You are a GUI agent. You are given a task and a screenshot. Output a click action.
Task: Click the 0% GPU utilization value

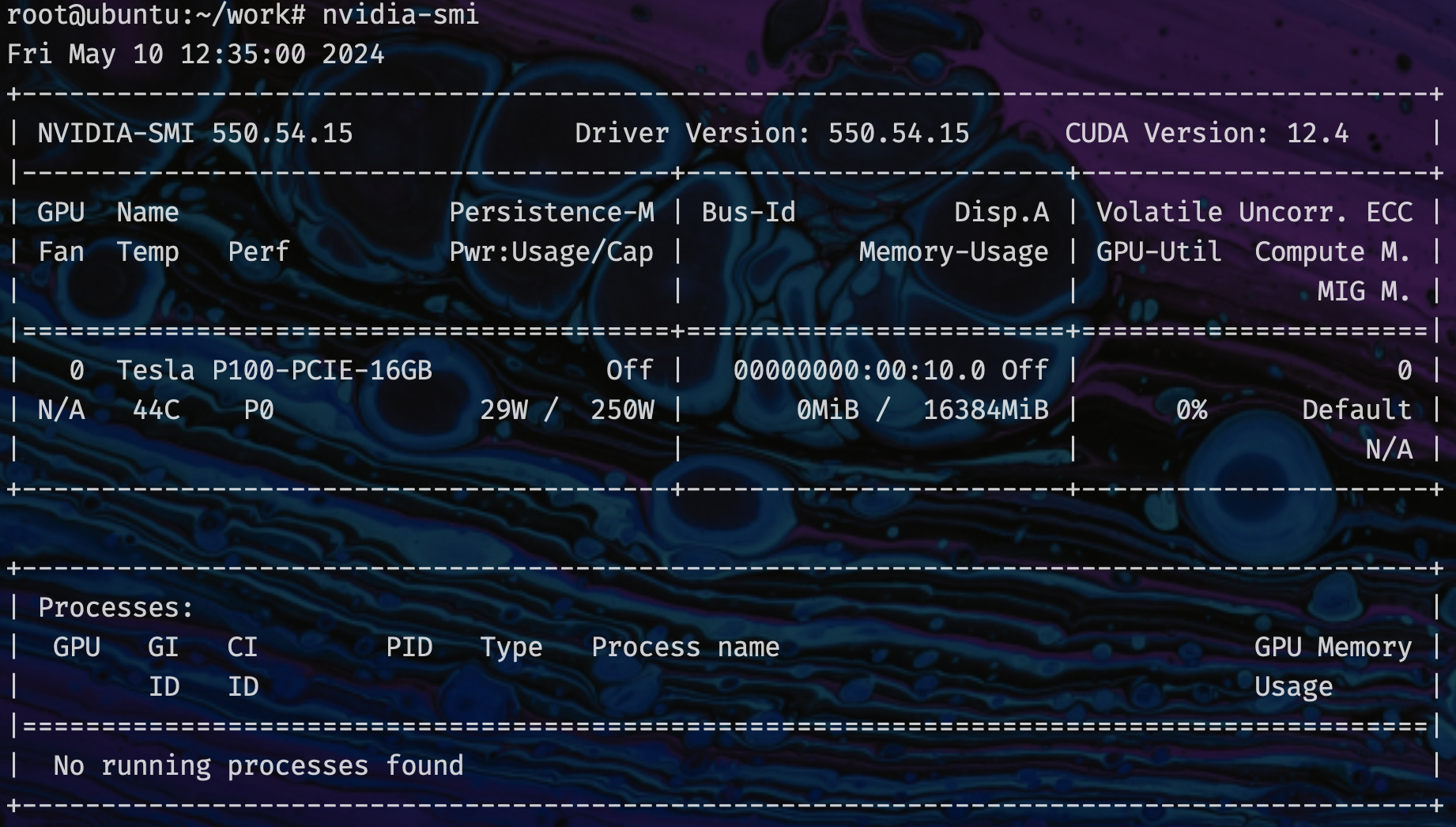(1190, 410)
